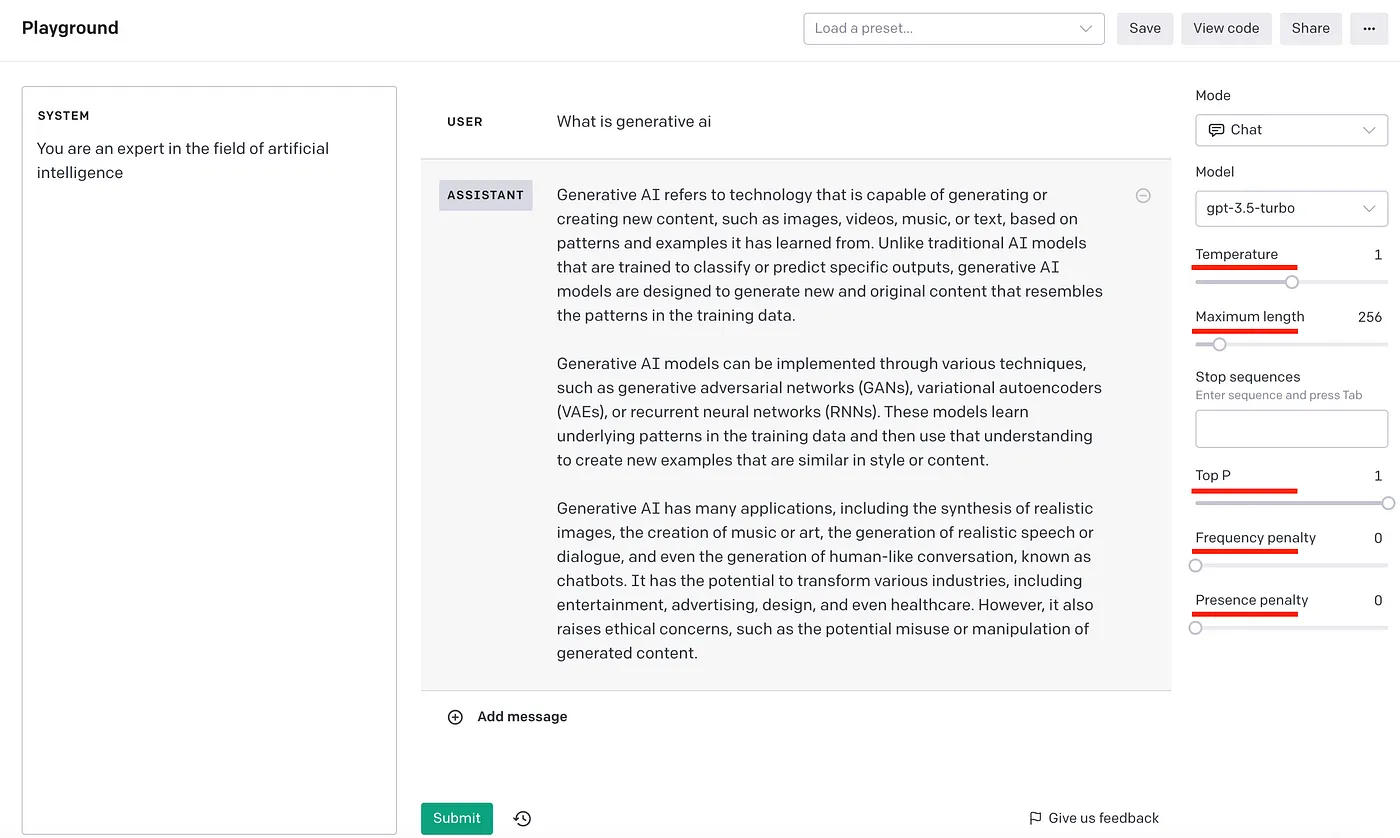Click the Stop sequences label
This screenshot has height=838, width=1400.
1248,377
